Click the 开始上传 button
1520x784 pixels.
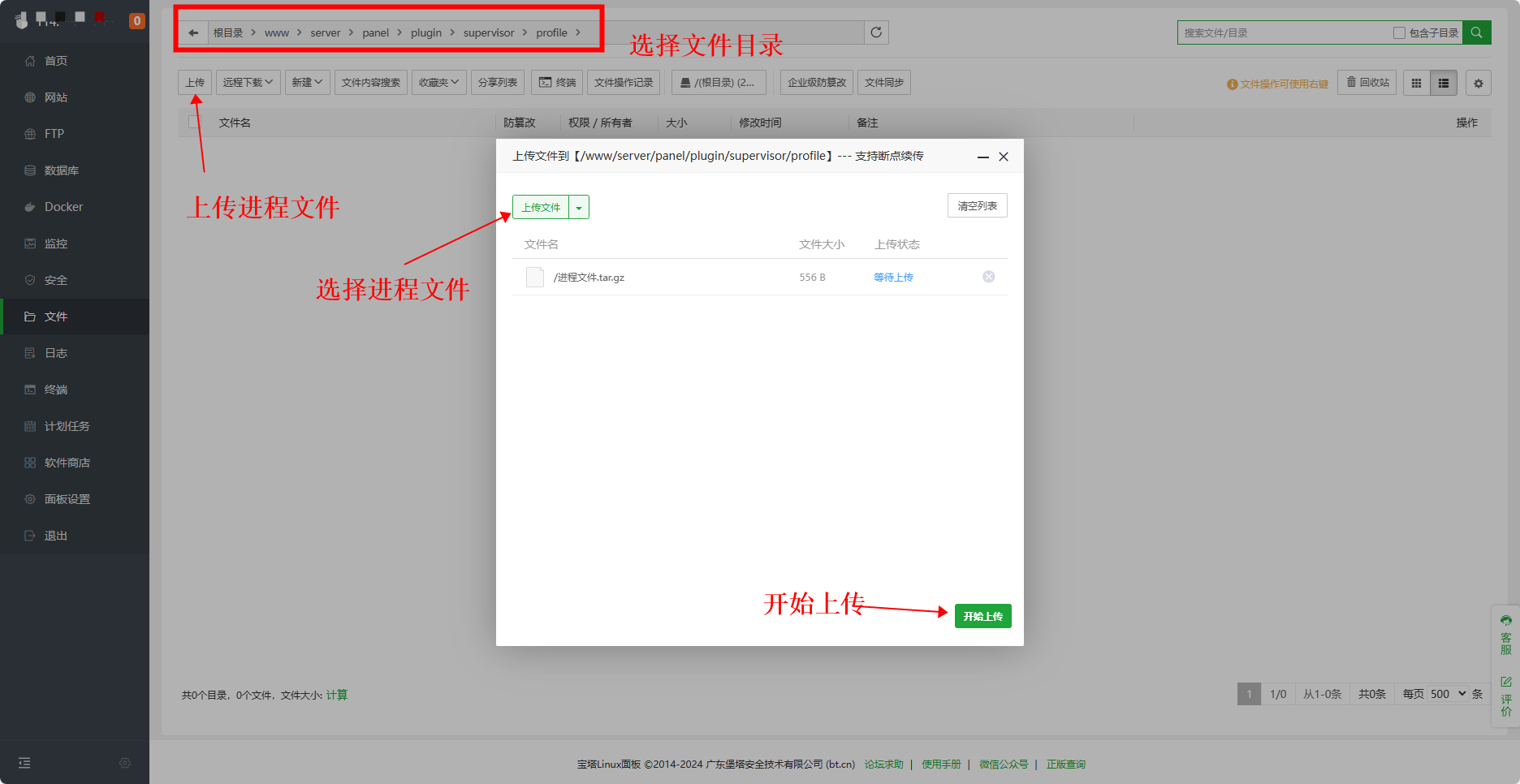pyautogui.click(x=982, y=616)
